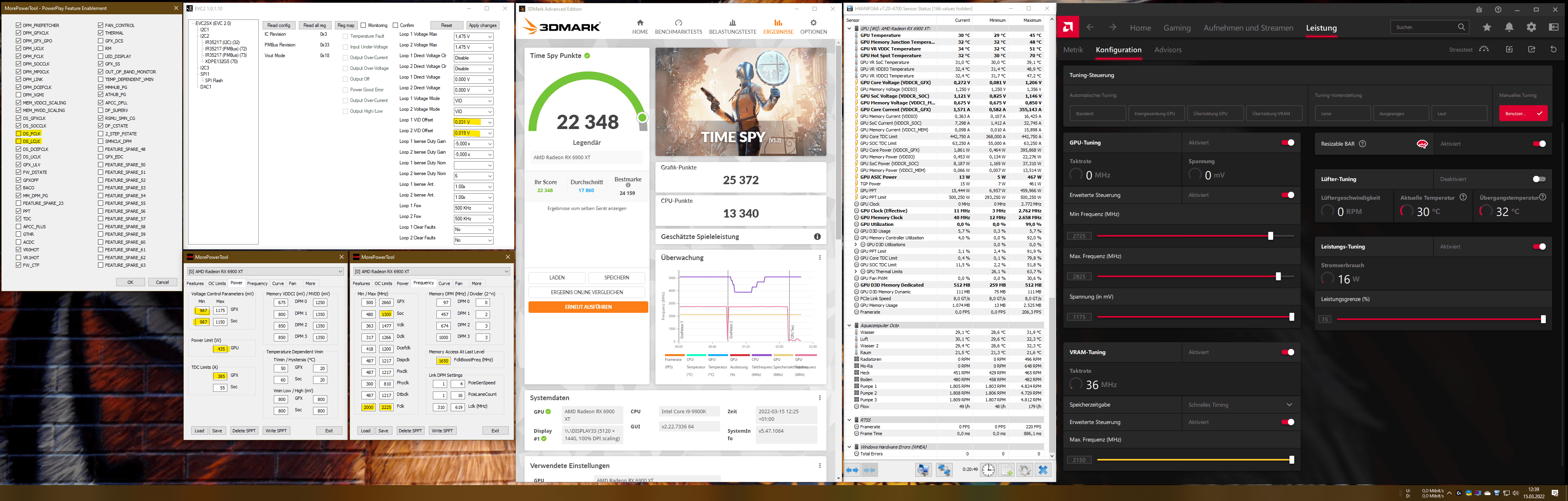
Task: Open 3DMark Belastungstests icon
Action: pyautogui.click(x=732, y=23)
